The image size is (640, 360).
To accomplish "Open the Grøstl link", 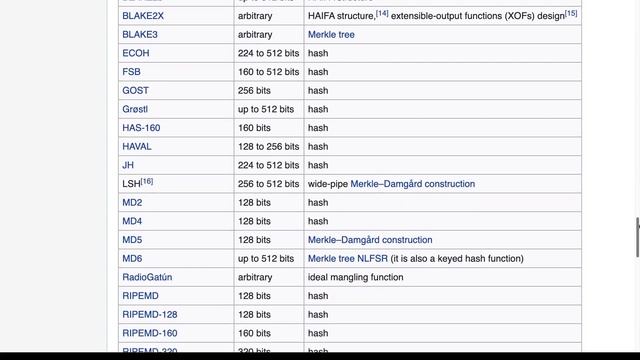I will 135,109.
